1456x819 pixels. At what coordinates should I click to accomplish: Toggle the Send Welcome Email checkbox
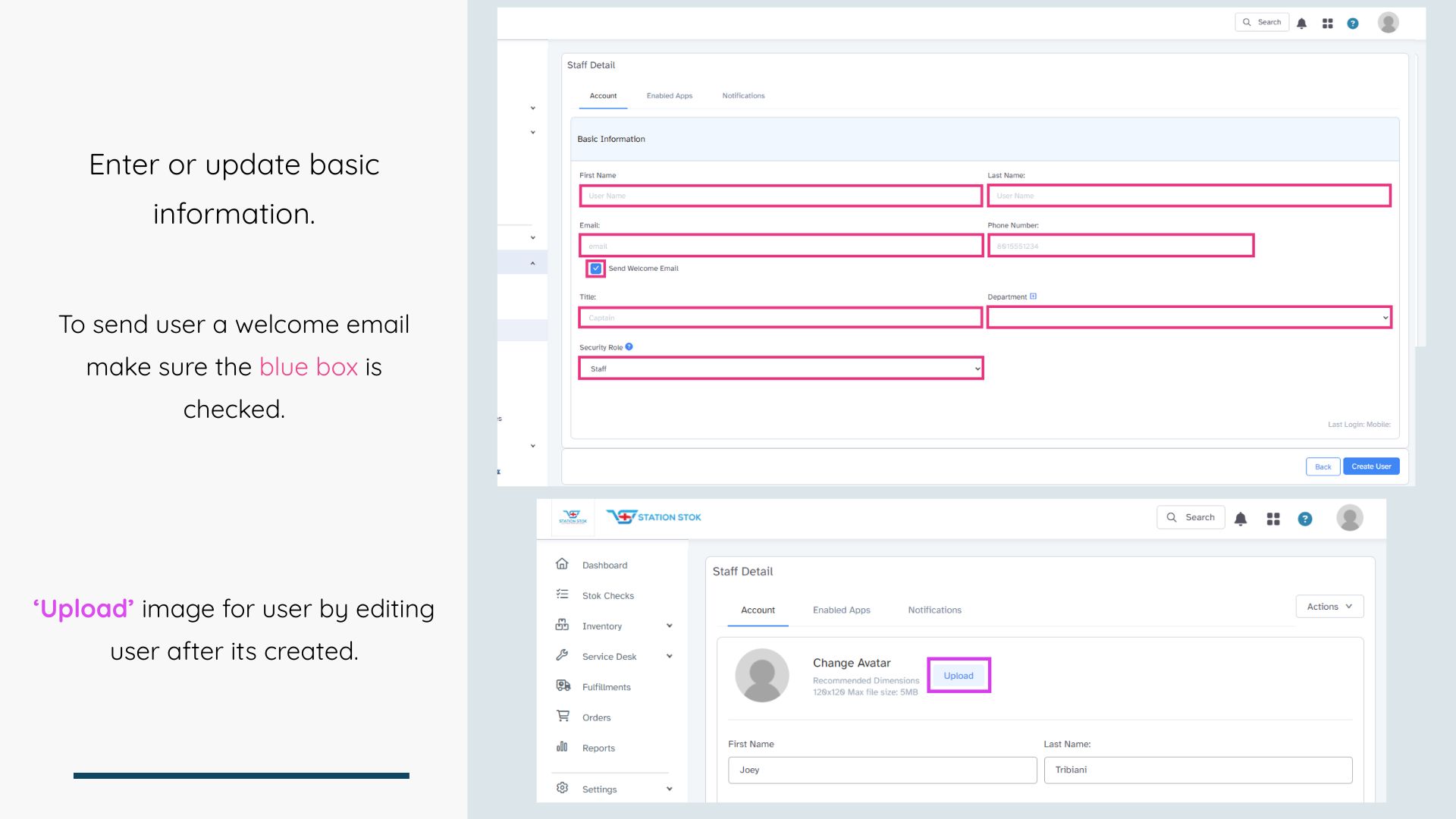[x=596, y=268]
